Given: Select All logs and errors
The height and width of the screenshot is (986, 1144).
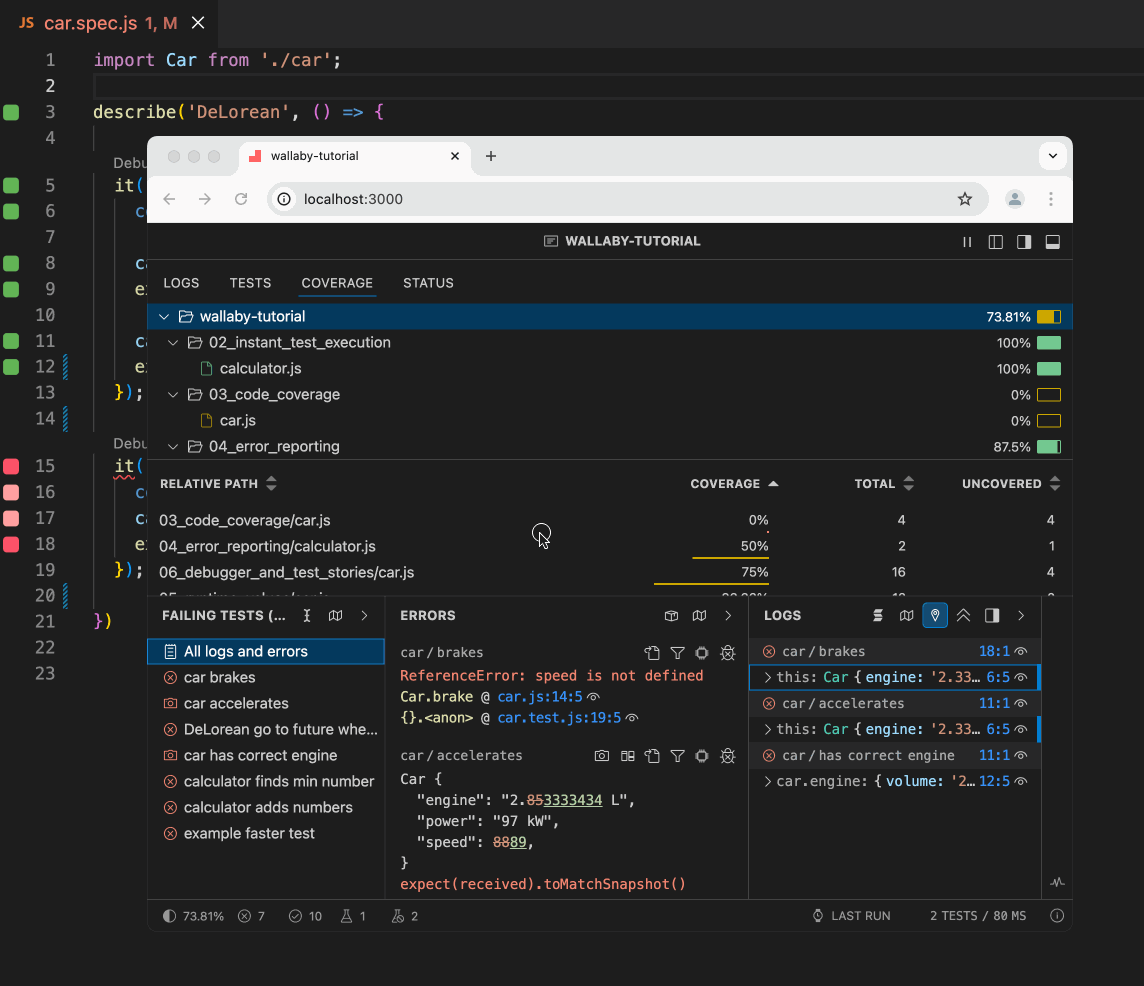Looking at the screenshot, I should click(266, 651).
